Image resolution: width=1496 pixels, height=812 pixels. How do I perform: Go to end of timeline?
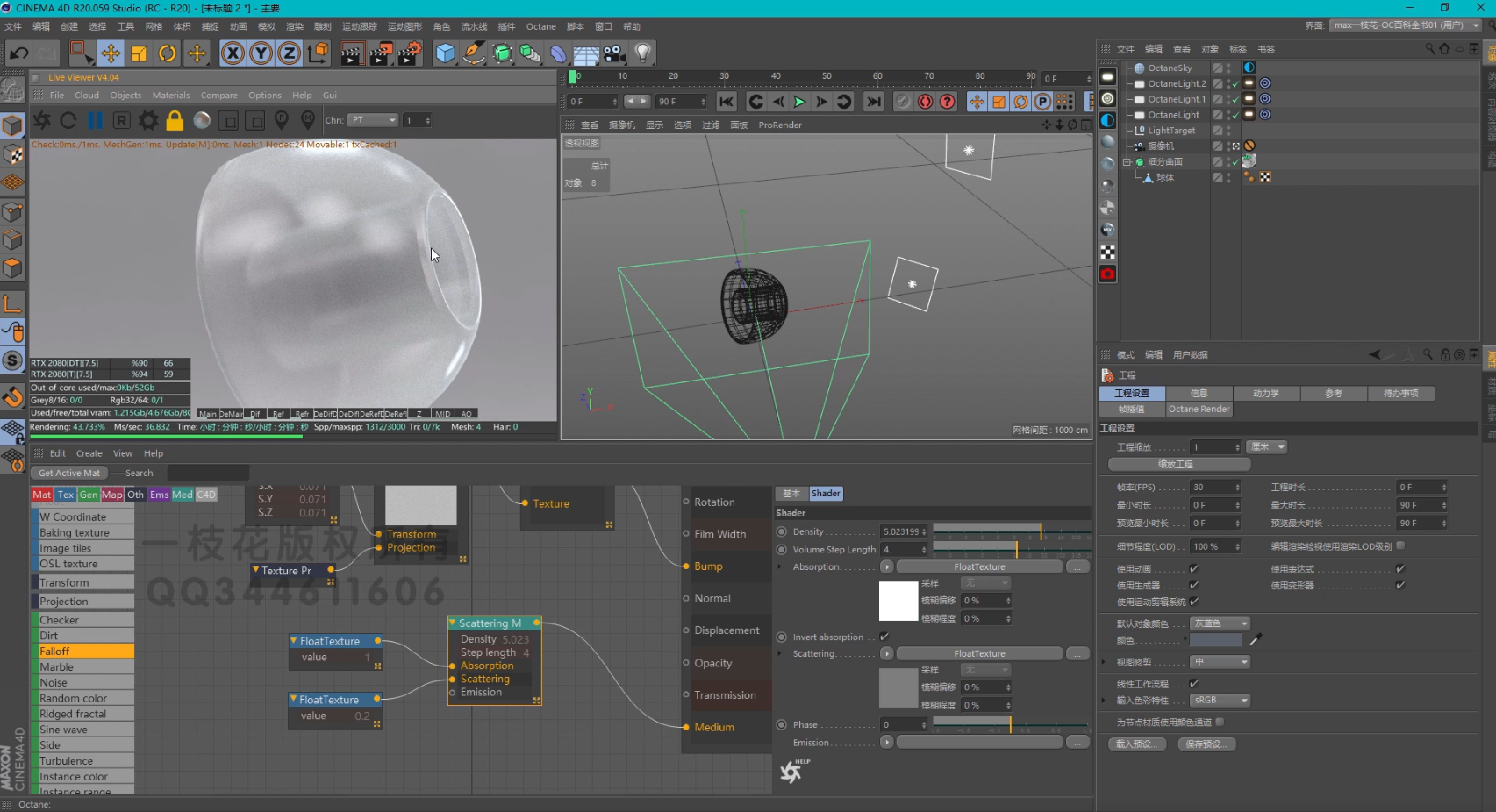[874, 102]
